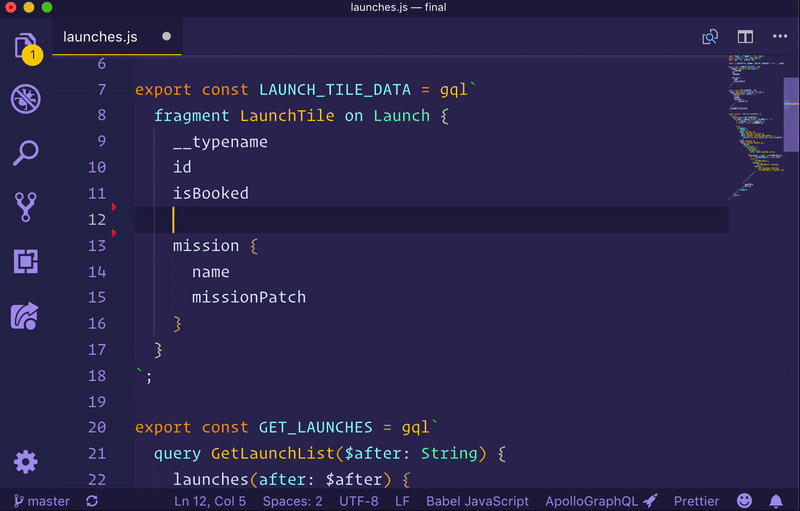
Task: Open the notifications bell in the status bar
Action: [776, 500]
